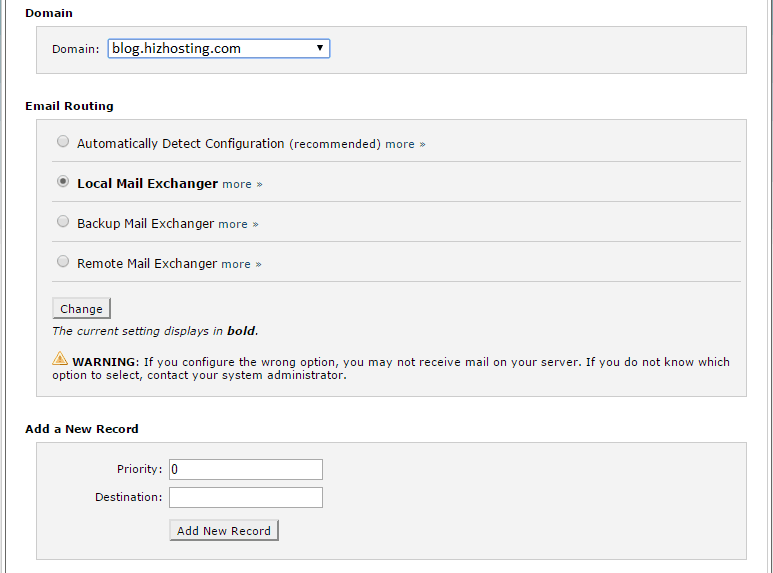
Task: Focus the Priority input field
Action: pyautogui.click(x=245, y=469)
